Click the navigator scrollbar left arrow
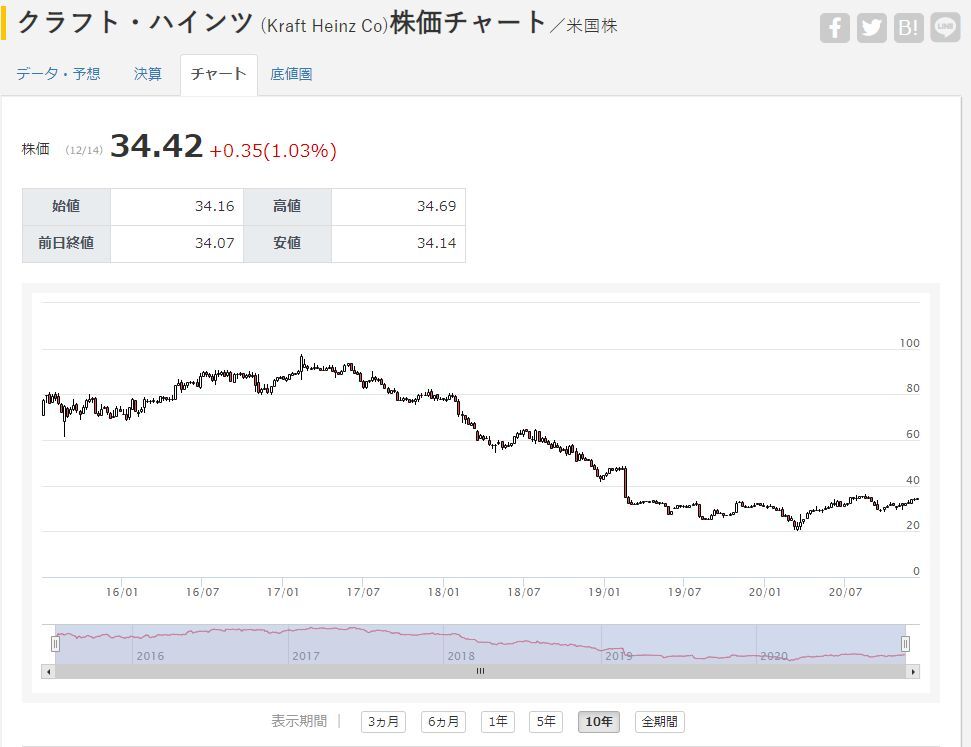The height and width of the screenshot is (747, 971). point(48,671)
